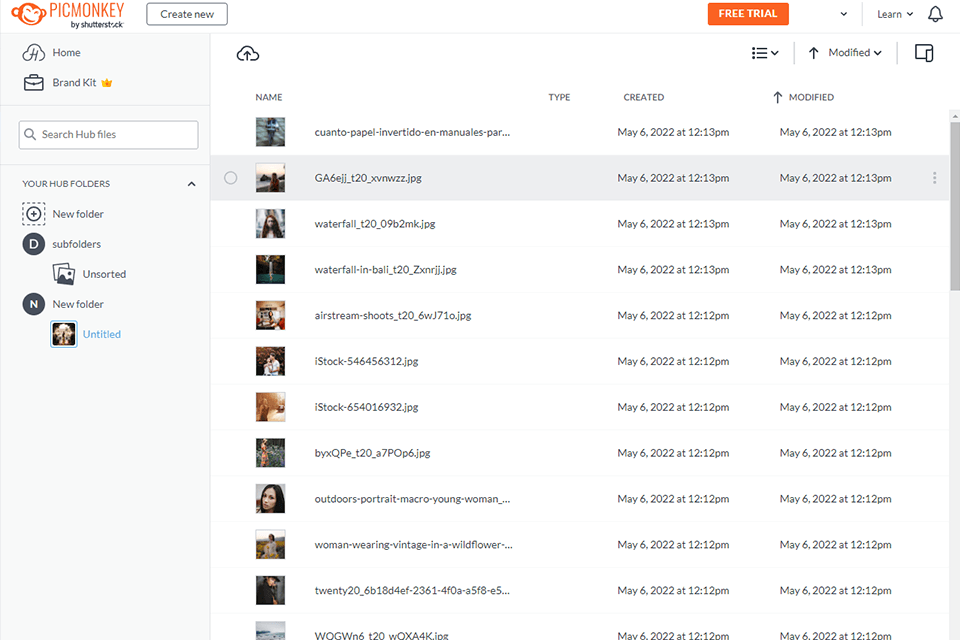Viewport: 960px width, 640px height.
Task: Select file name waterfall_t20_09b2mk.jpg
Action: pyautogui.click(x=375, y=224)
